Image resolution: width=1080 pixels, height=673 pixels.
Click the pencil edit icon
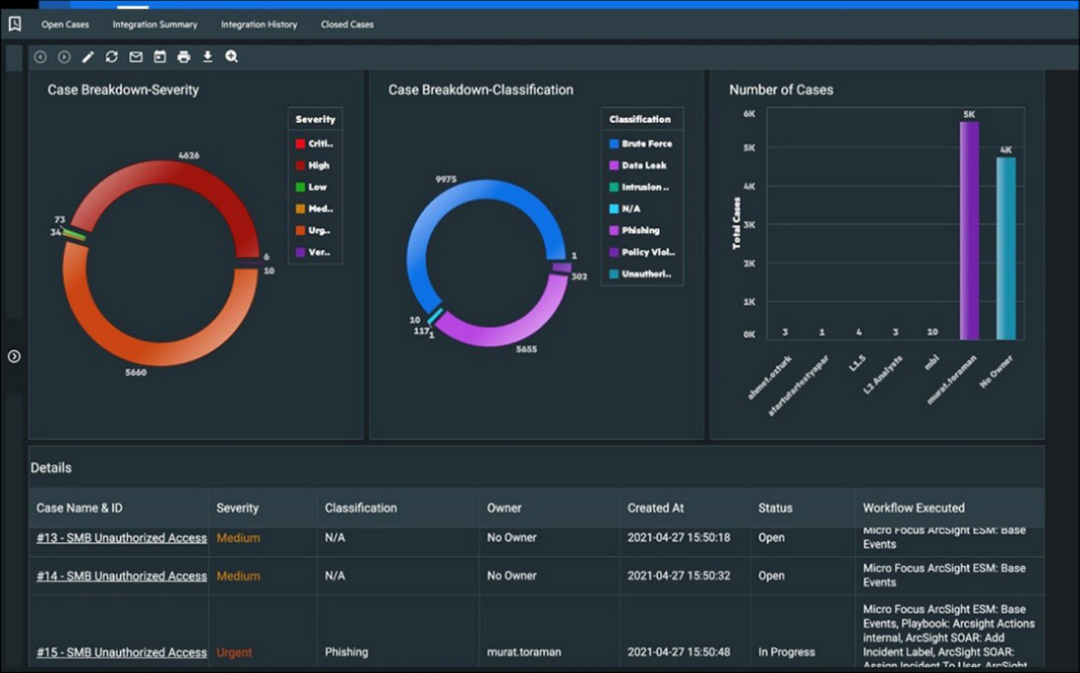[x=87, y=56]
